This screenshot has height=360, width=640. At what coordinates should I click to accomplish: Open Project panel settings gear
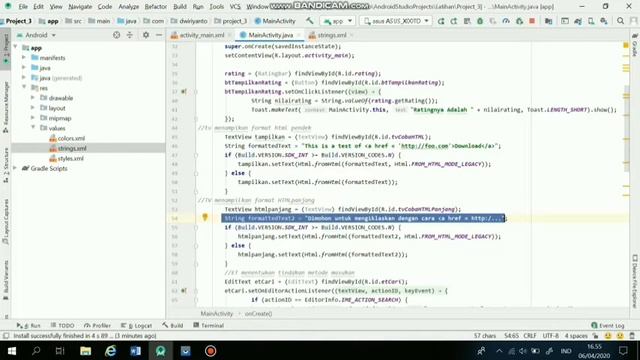click(x=146, y=35)
